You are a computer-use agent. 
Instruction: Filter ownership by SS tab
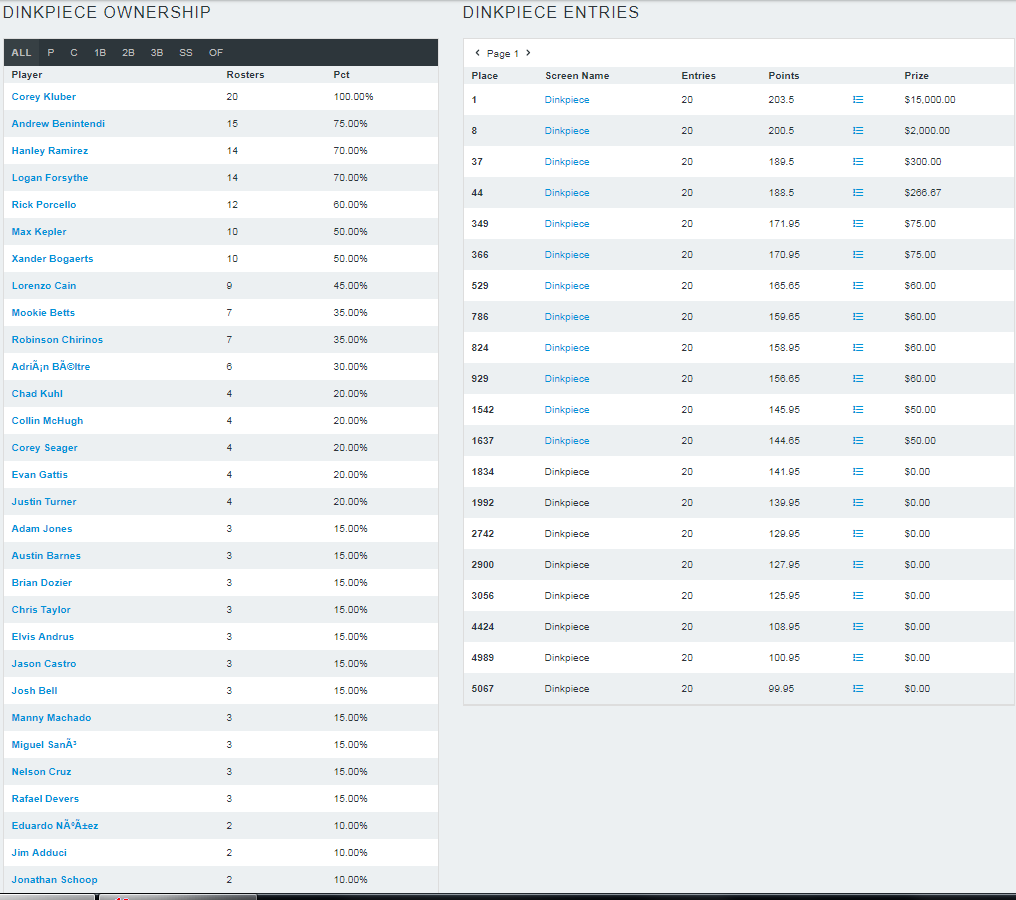coord(186,52)
